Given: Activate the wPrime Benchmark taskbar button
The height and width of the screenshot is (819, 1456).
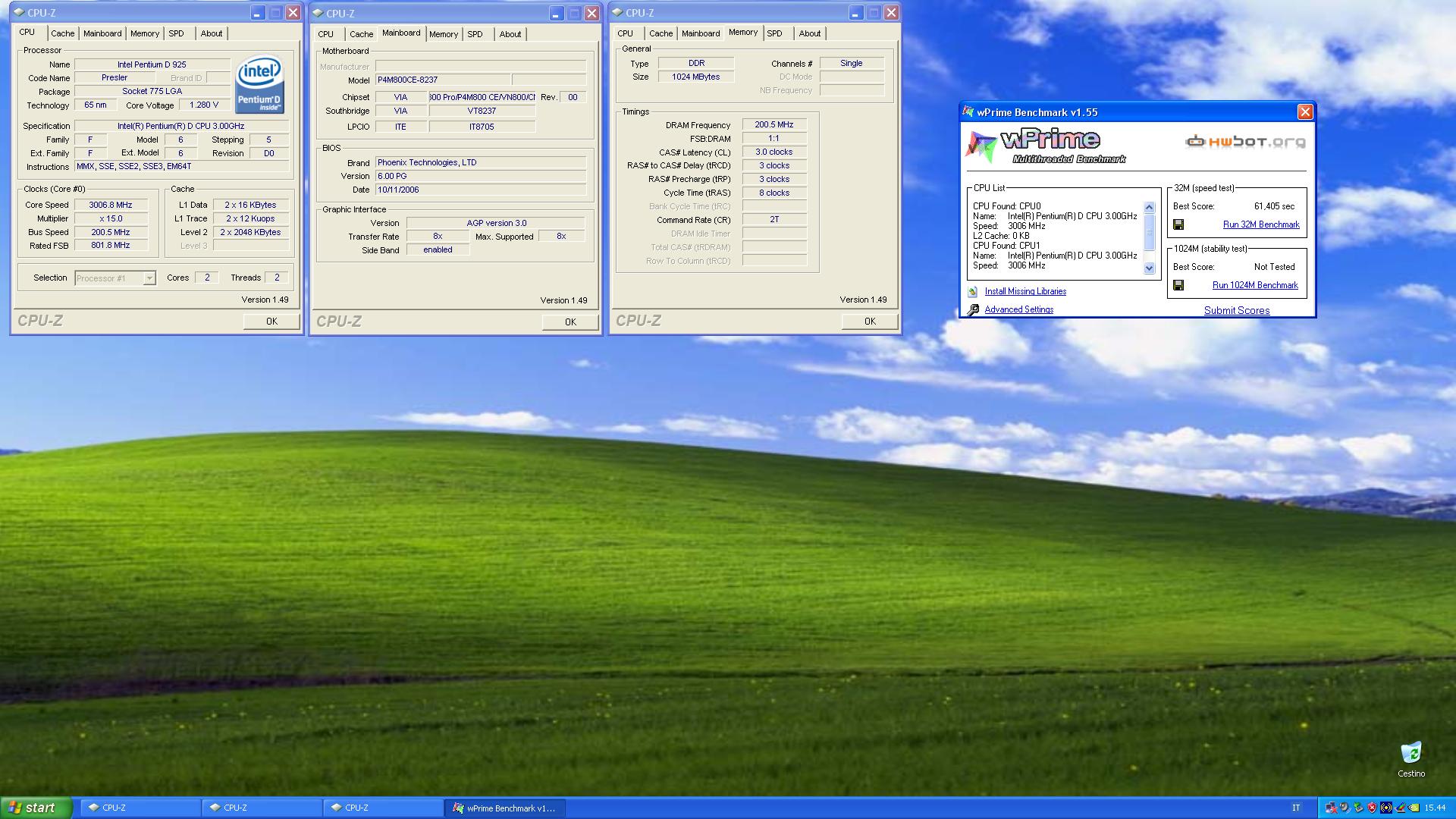Looking at the screenshot, I should tap(505, 808).
